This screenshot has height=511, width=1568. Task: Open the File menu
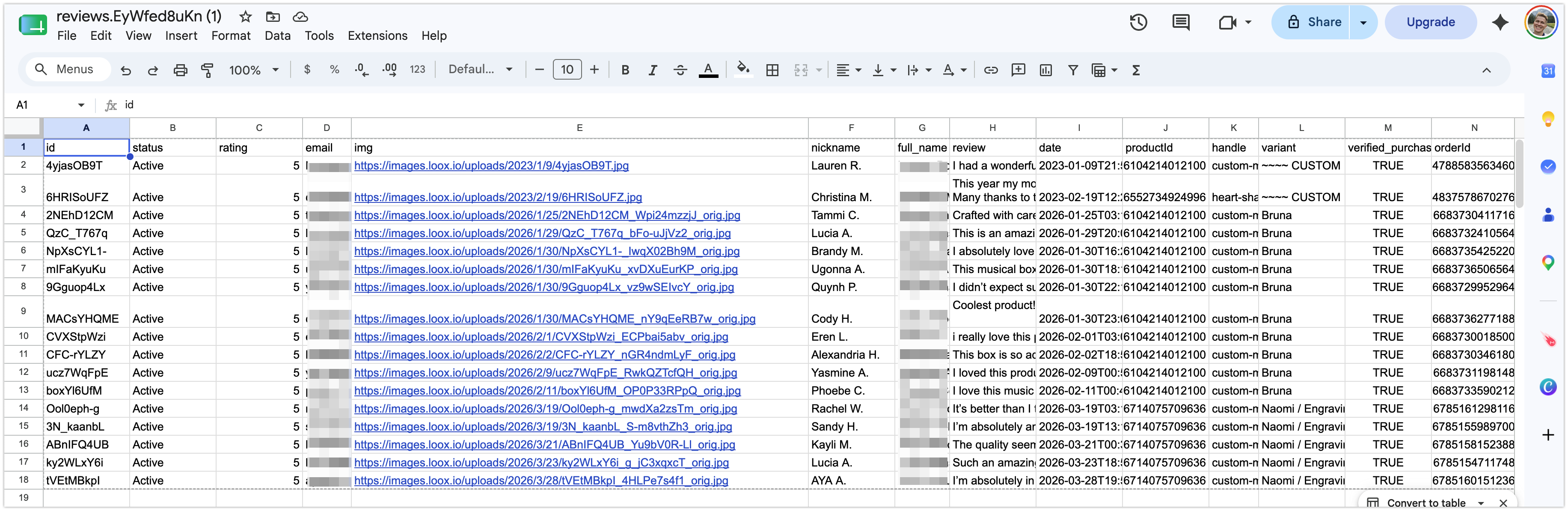pos(66,36)
